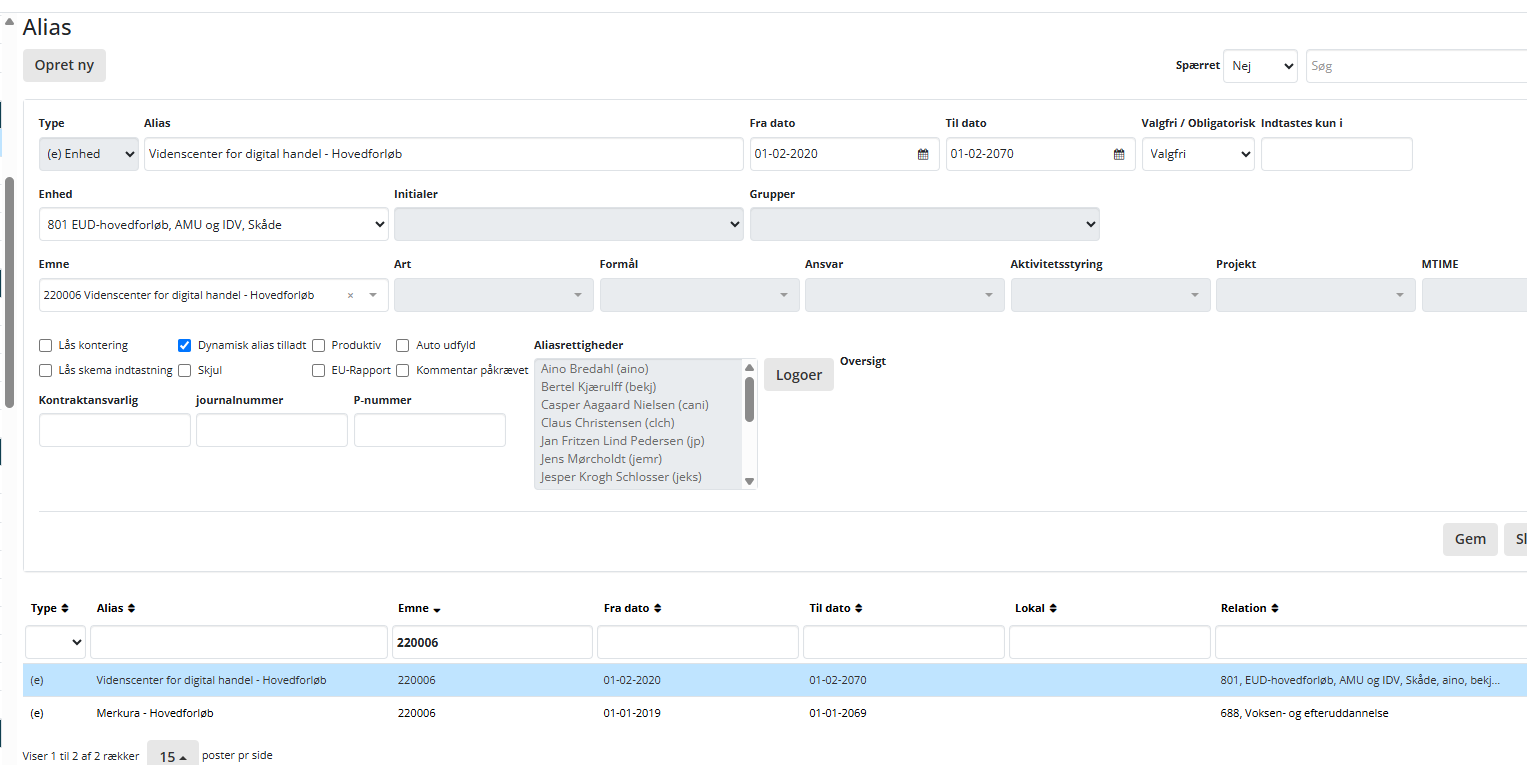This screenshot has height=765, width=1527.
Task: Sort table by Relation column
Action: click(1275, 608)
